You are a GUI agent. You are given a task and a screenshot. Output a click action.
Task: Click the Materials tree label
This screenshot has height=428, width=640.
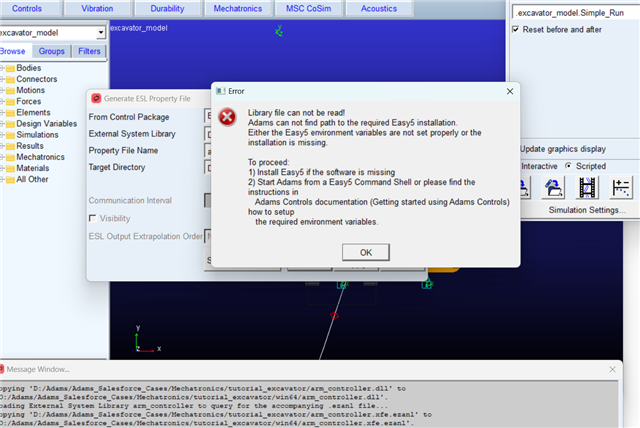[x=33, y=168]
